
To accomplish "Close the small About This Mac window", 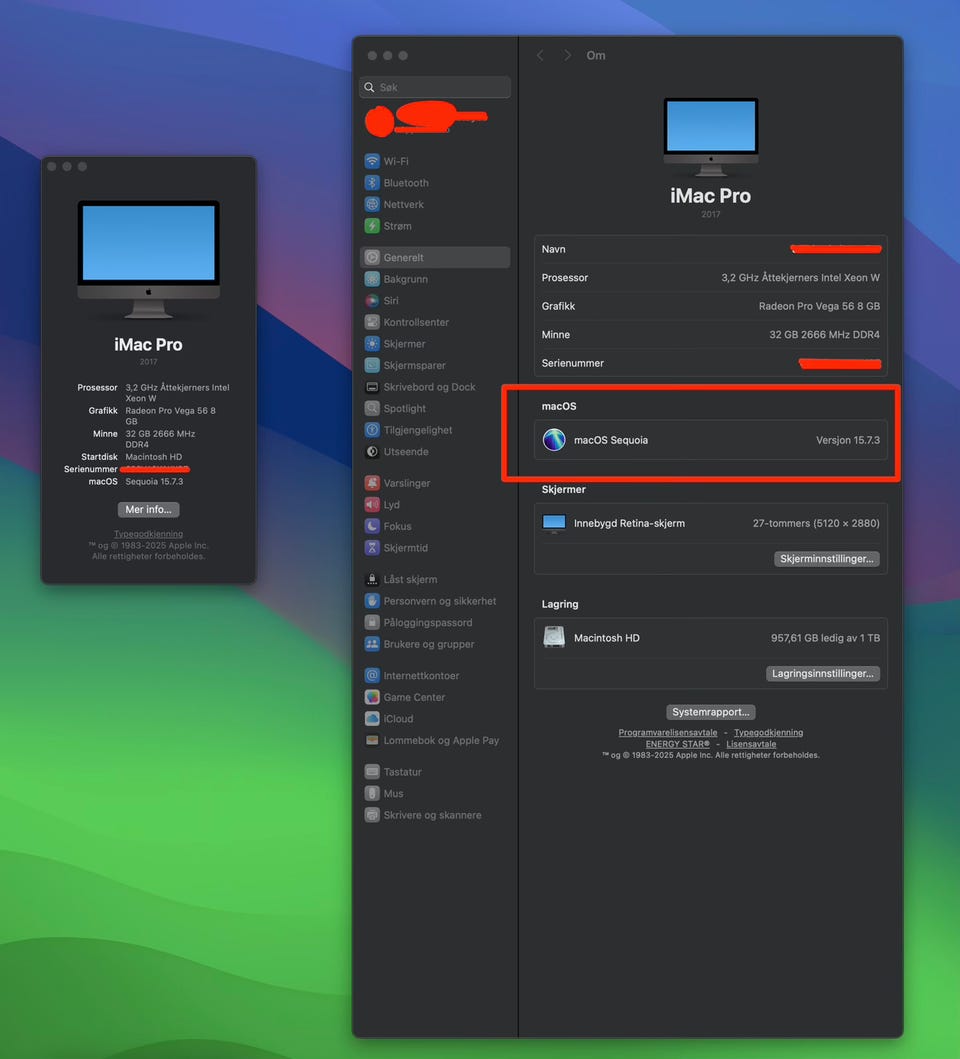I will (51, 166).
